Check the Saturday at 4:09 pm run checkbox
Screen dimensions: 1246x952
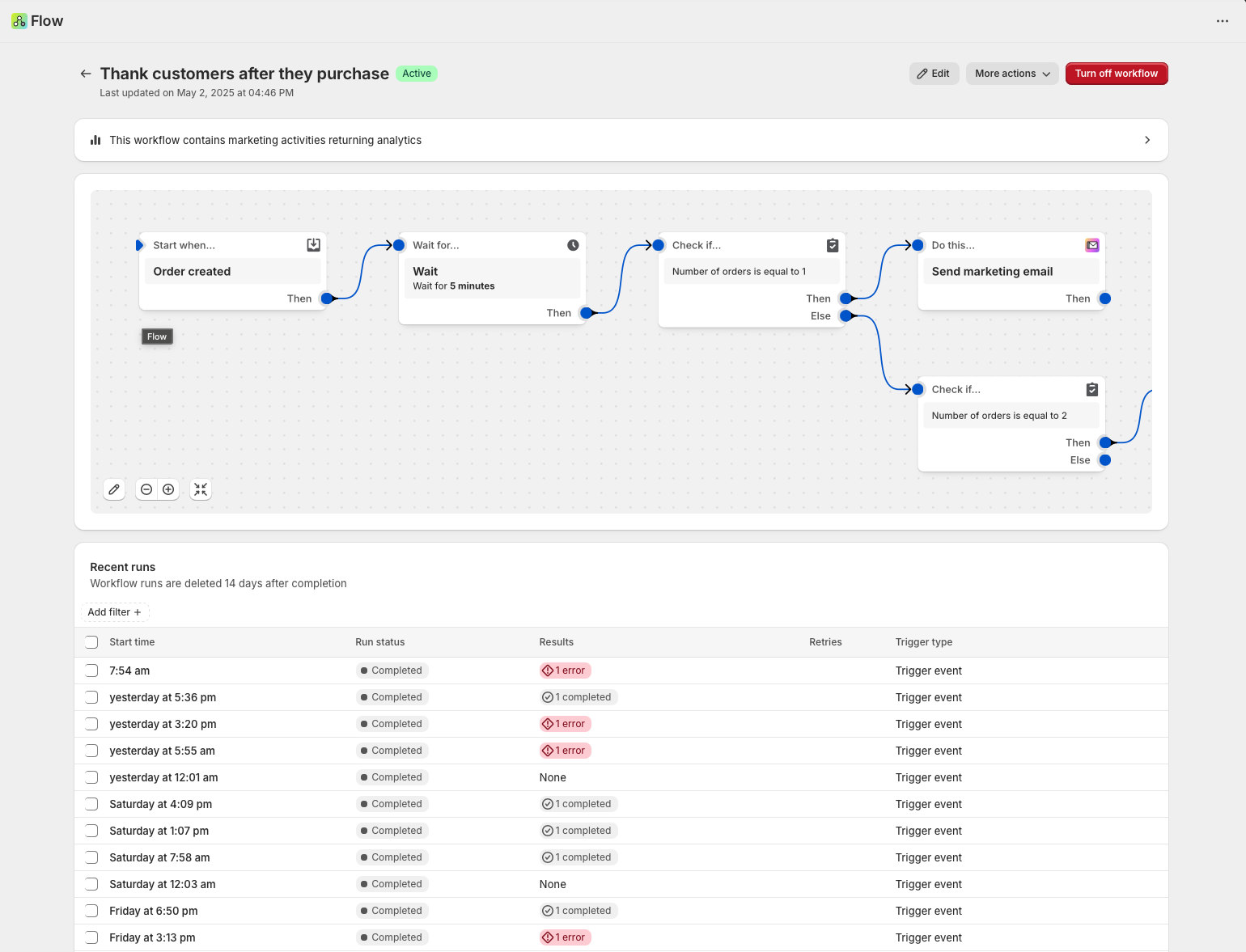coord(91,804)
